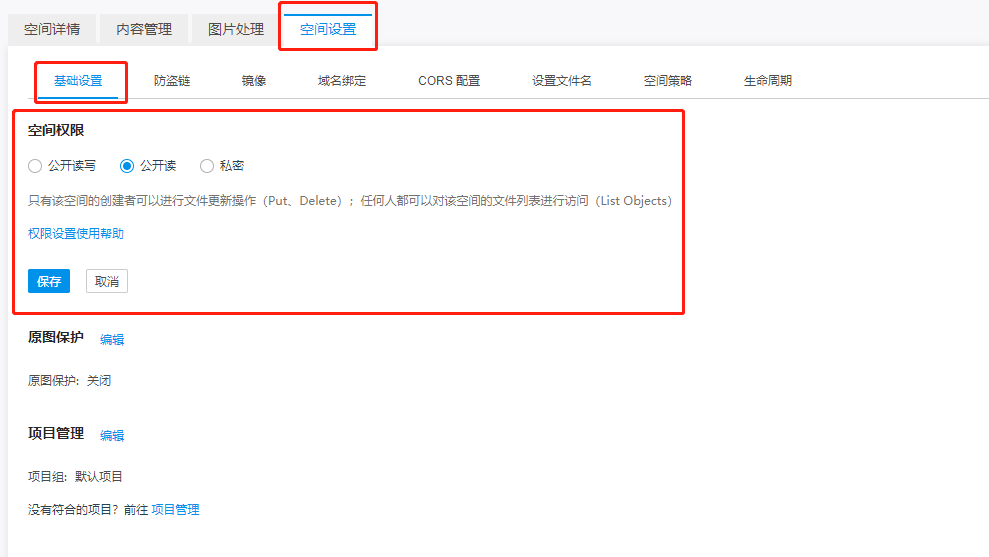This screenshot has height=557, width=989.
Task: Open the 防盗链 sub-tab
Action: pos(172,81)
